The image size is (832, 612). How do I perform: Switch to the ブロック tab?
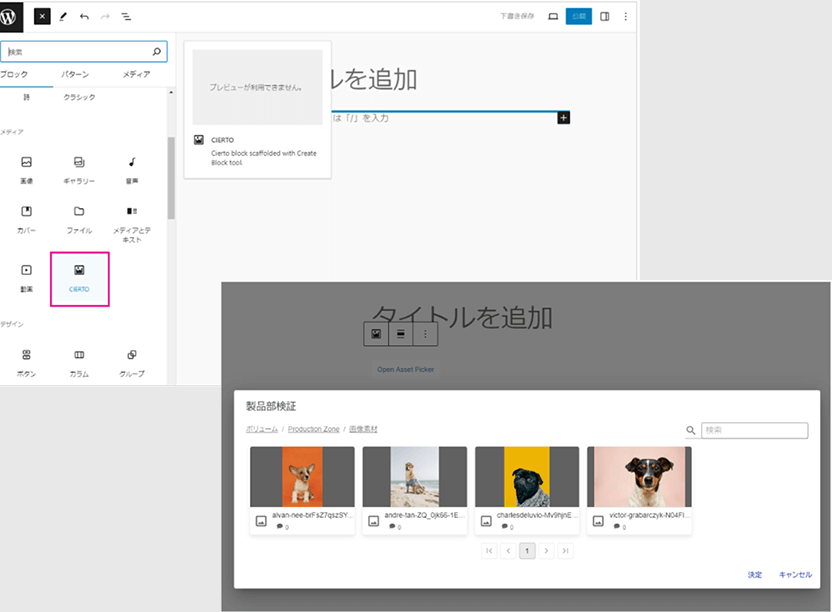pyautogui.click(x=14, y=74)
